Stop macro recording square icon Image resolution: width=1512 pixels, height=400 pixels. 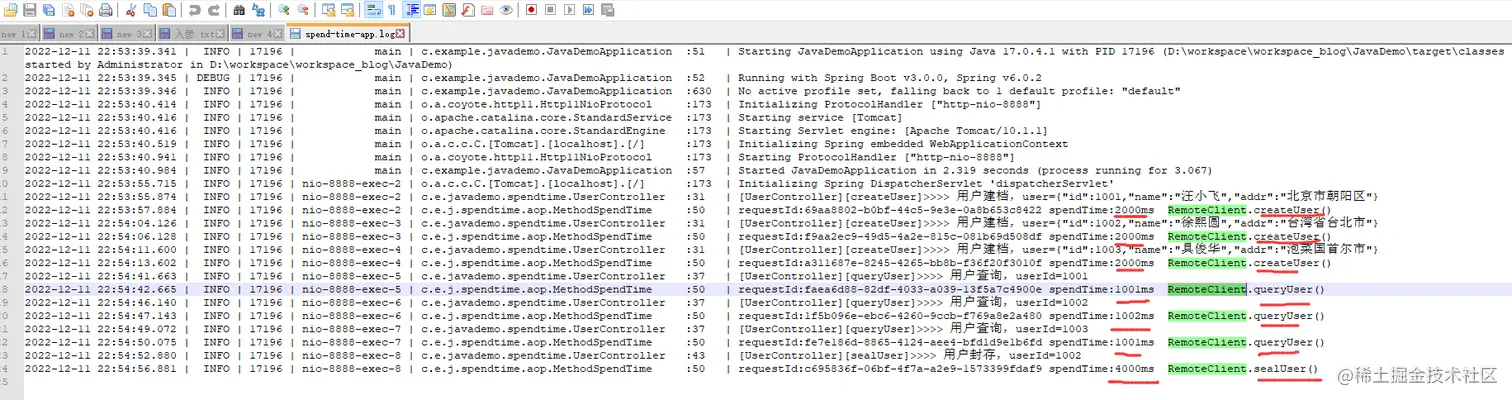click(x=550, y=10)
